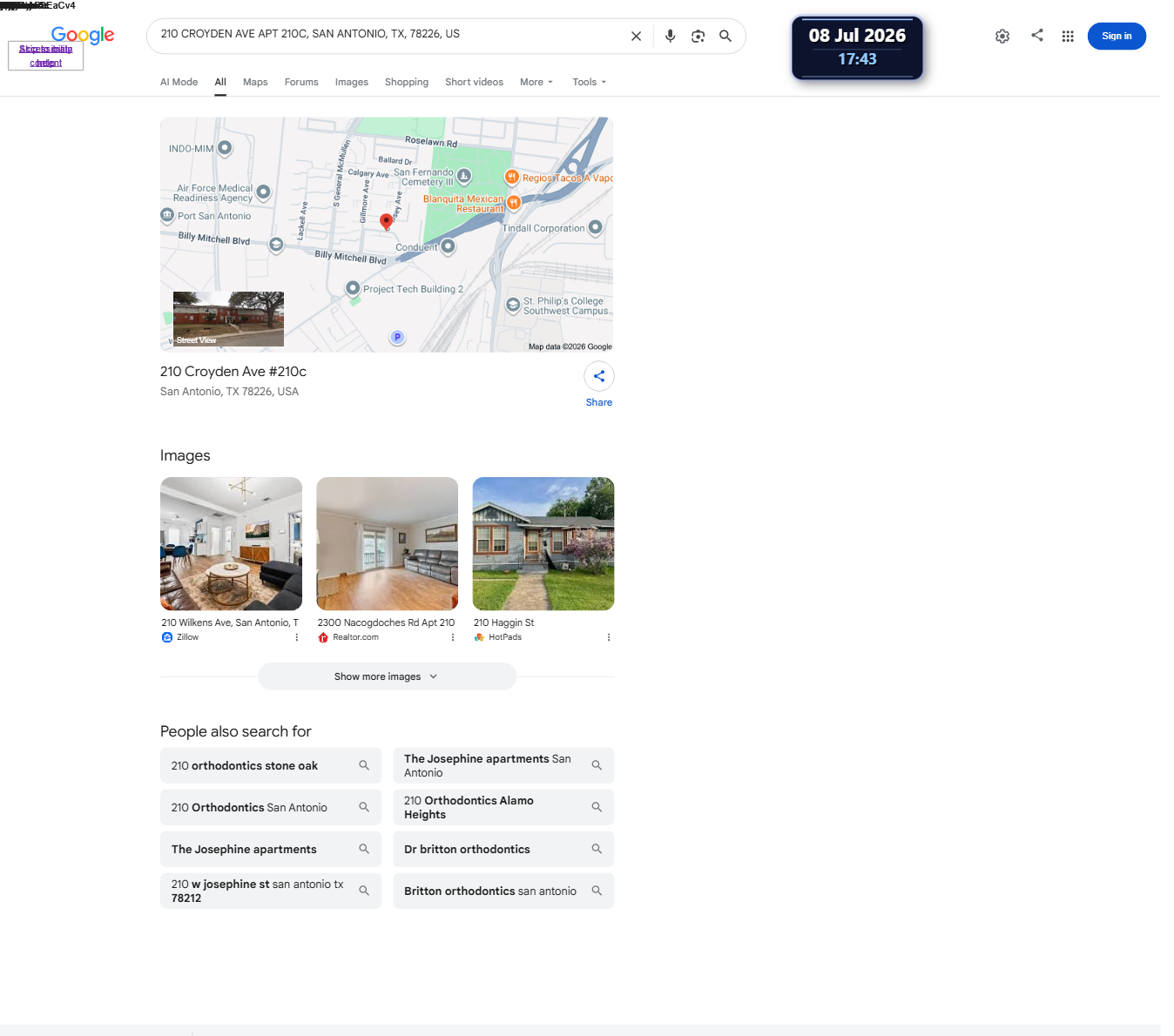The width and height of the screenshot is (1174, 1036).
Task: Open Search by image camera icon
Action: click(698, 37)
